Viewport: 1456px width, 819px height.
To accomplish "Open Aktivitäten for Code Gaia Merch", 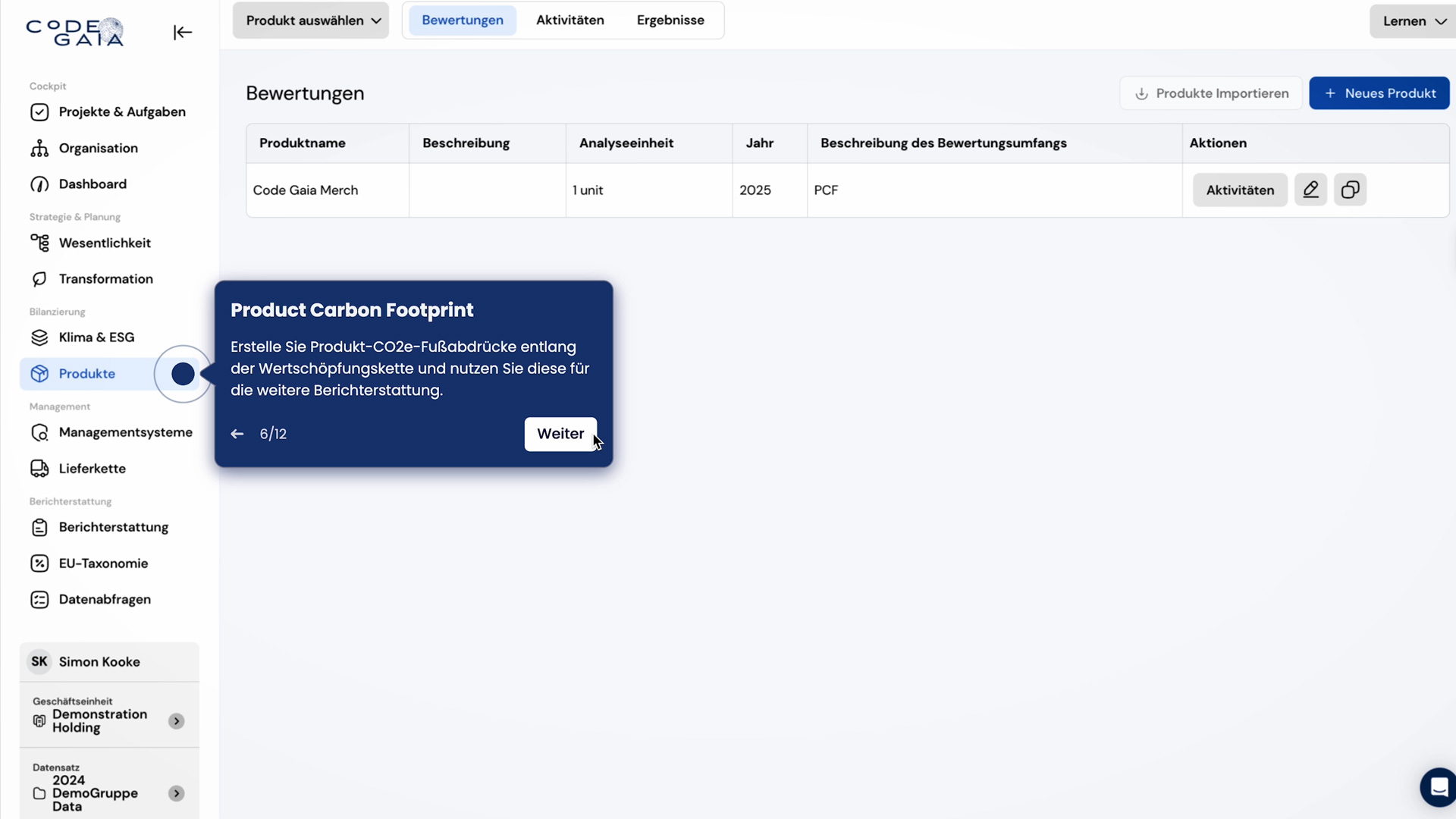I will pyautogui.click(x=1240, y=190).
